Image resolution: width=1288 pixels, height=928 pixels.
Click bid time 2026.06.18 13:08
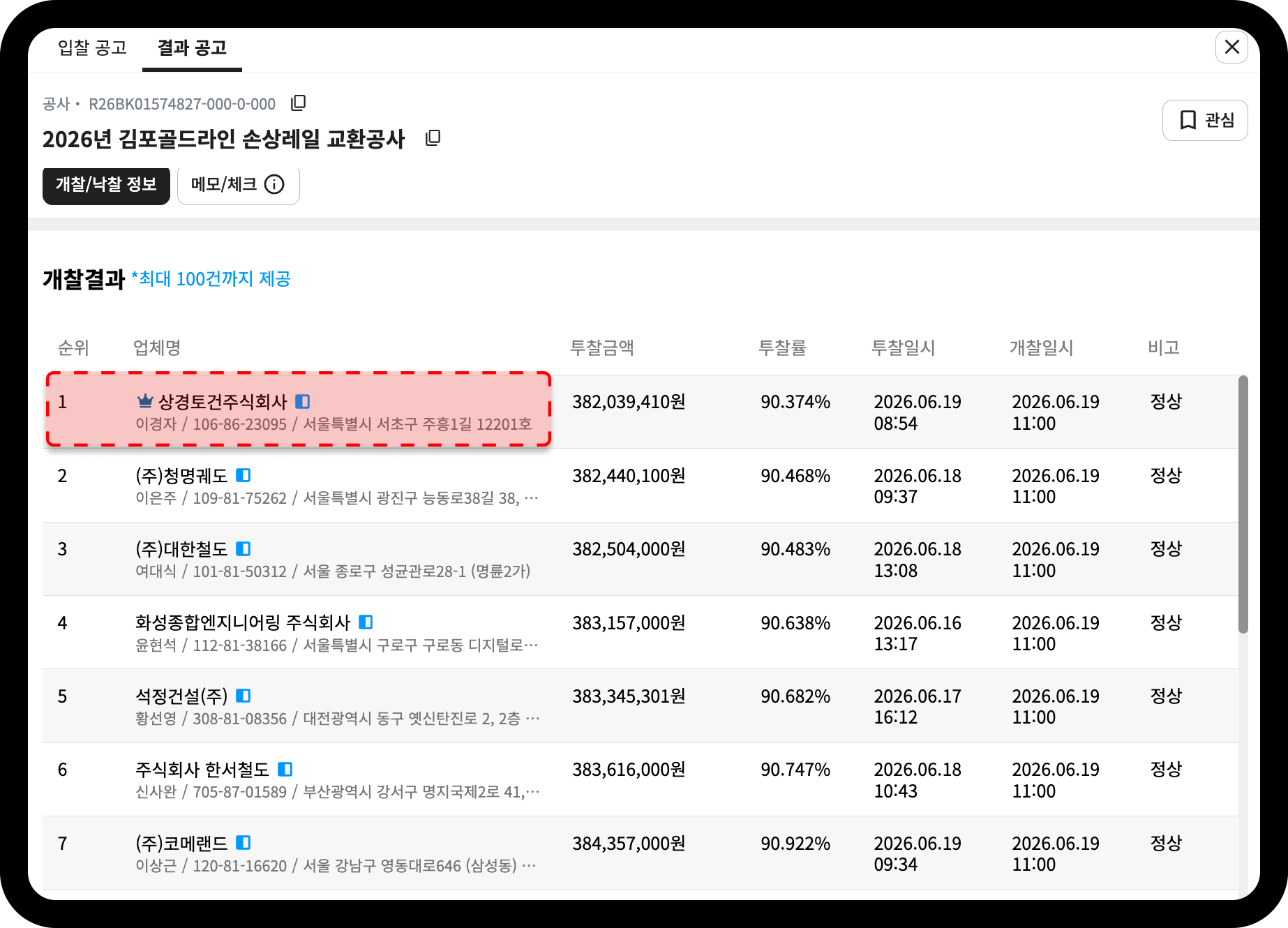click(x=918, y=560)
